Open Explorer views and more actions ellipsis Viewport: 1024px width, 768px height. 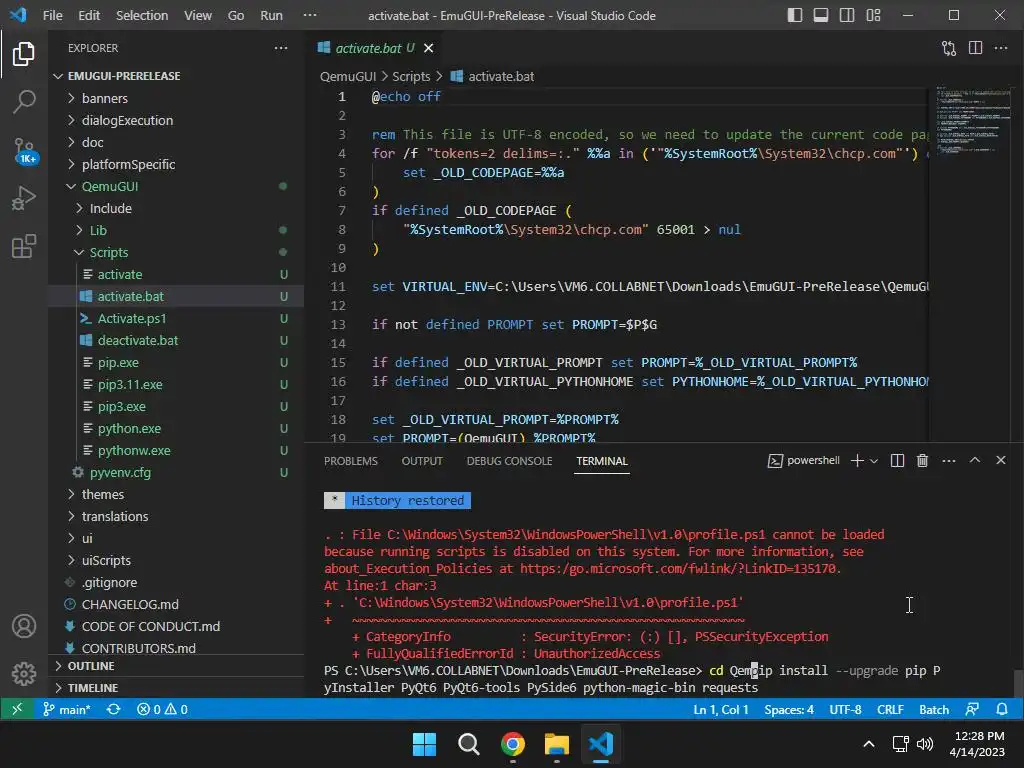[x=281, y=48]
